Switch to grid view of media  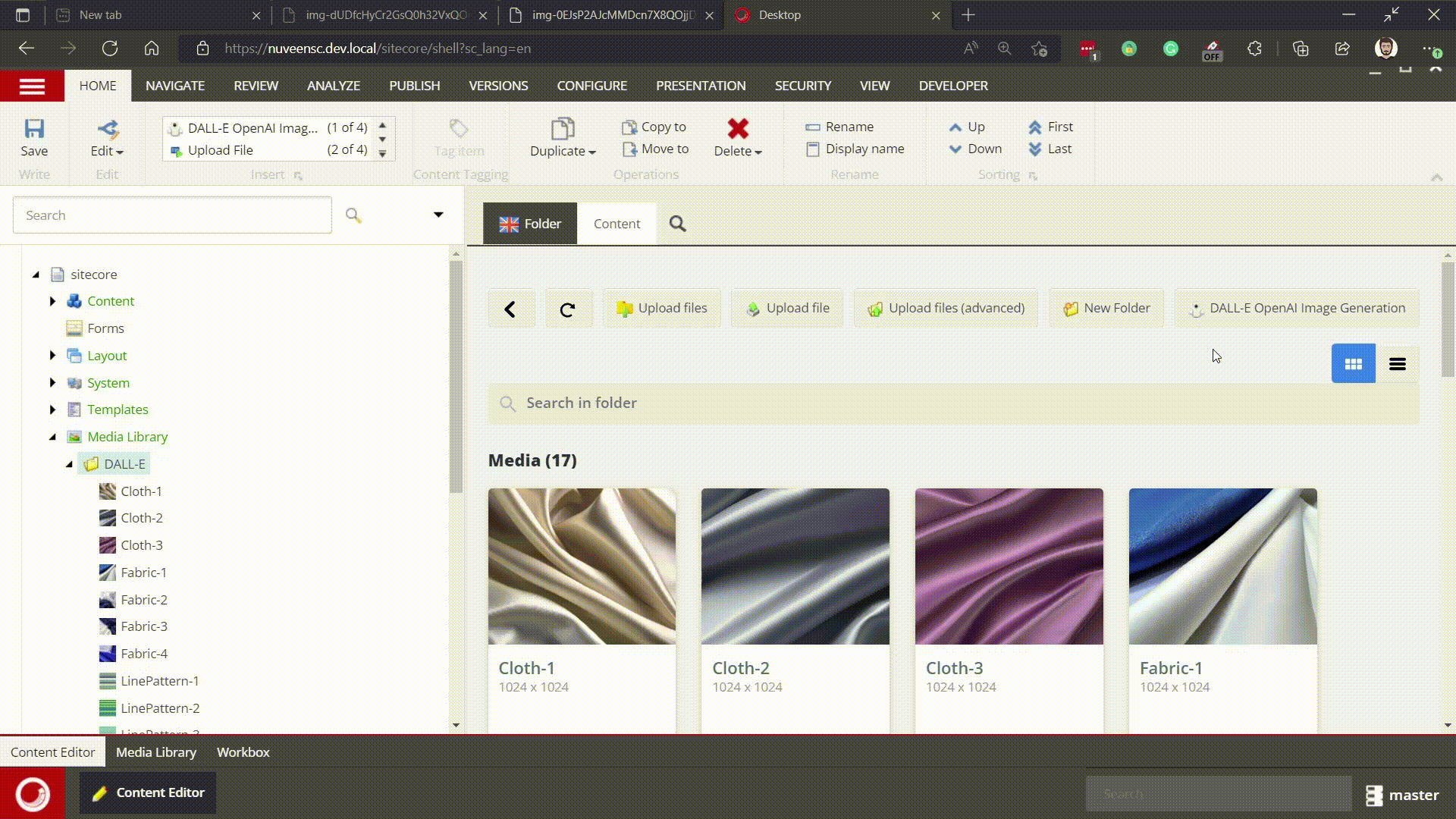[x=1353, y=364]
